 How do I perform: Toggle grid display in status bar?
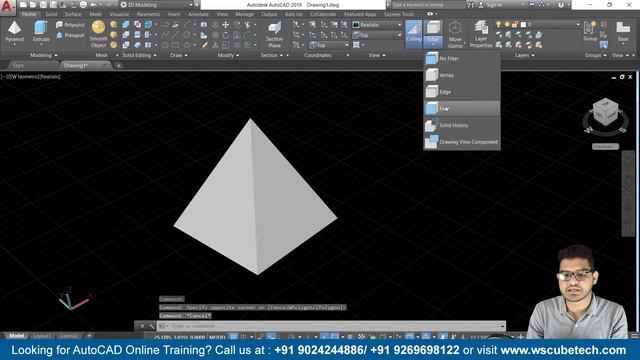click(x=233, y=337)
